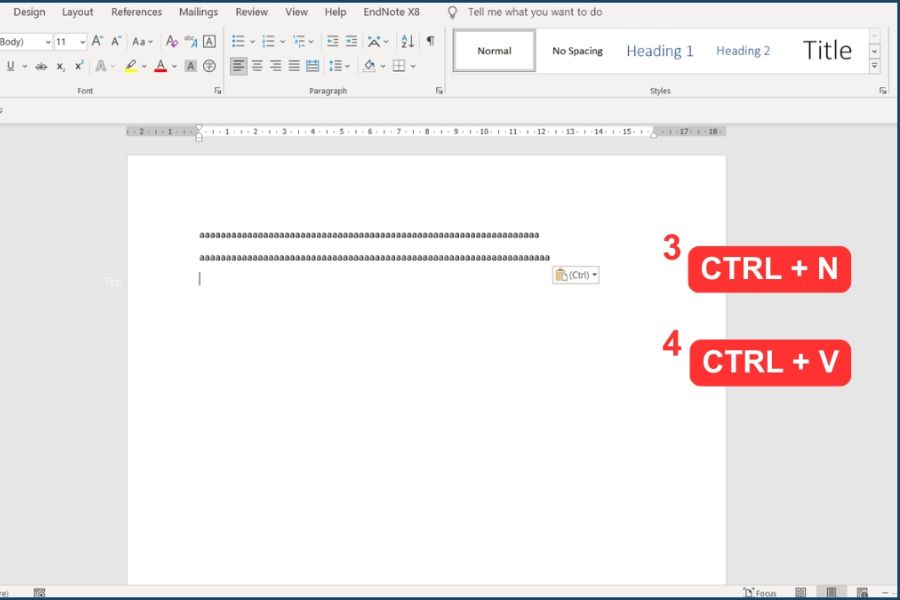Switch to Focus mode in status bar
This screenshot has height=600, width=900.
760,593
